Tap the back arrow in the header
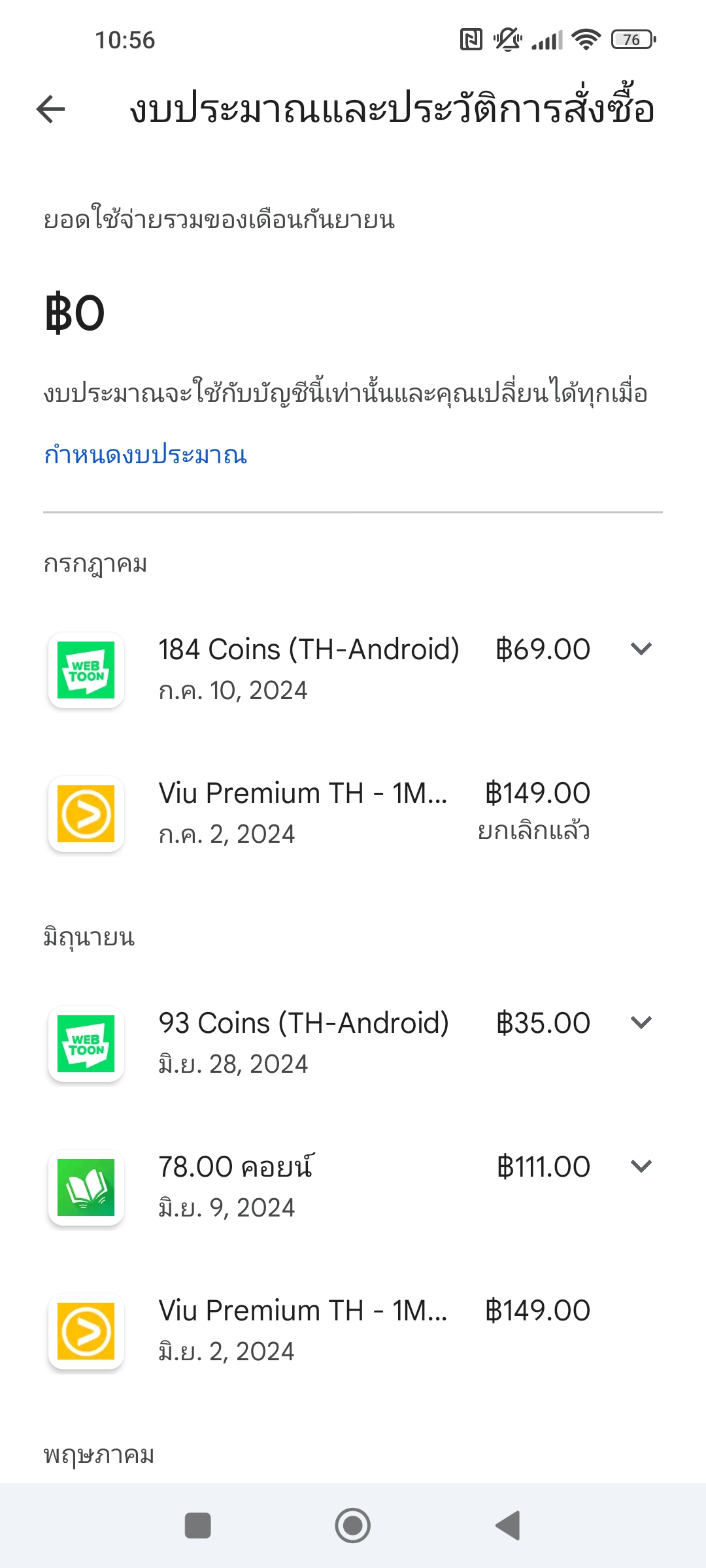 tap(50, 108)
